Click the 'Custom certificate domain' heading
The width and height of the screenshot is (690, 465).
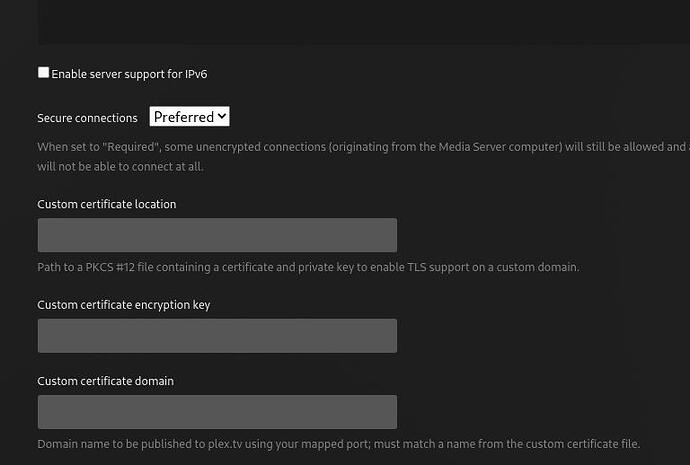105,381
